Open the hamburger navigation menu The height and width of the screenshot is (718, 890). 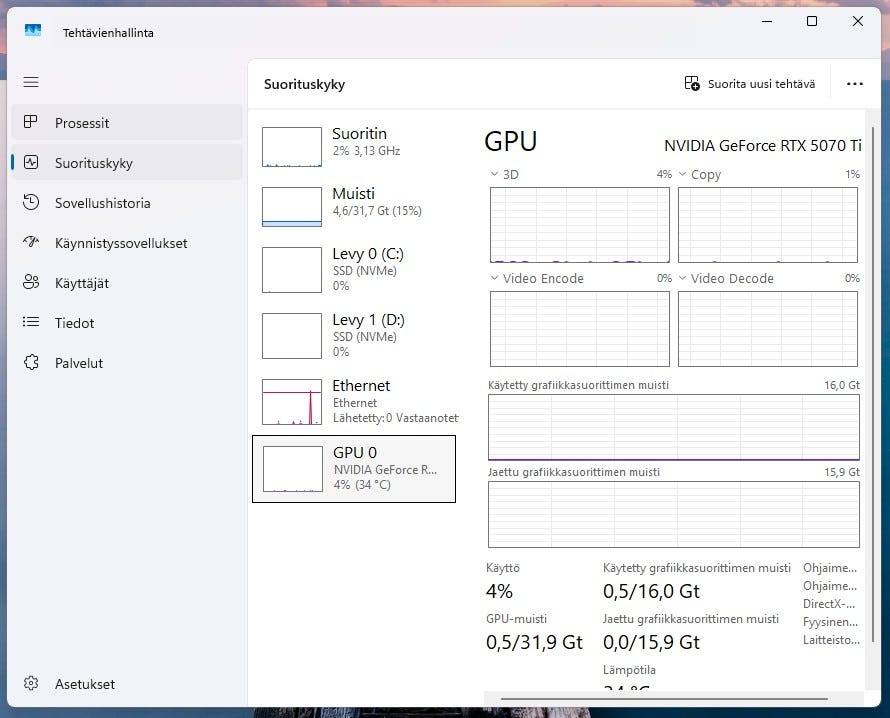coord(31,82)
